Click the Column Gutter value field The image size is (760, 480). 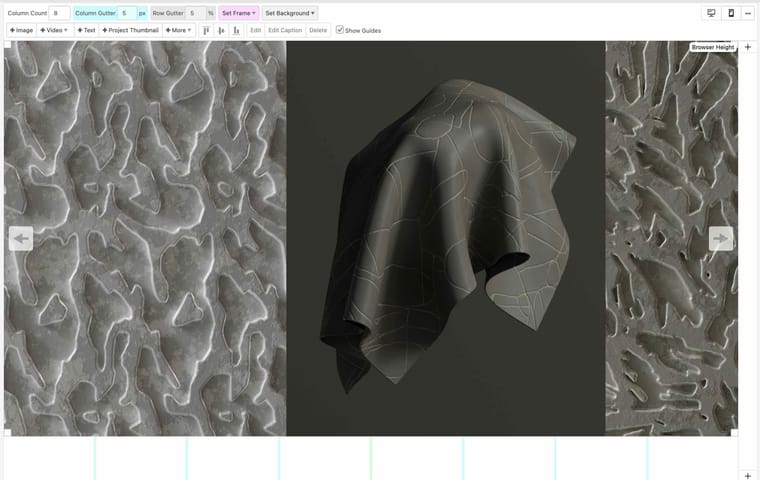[126, 13]
